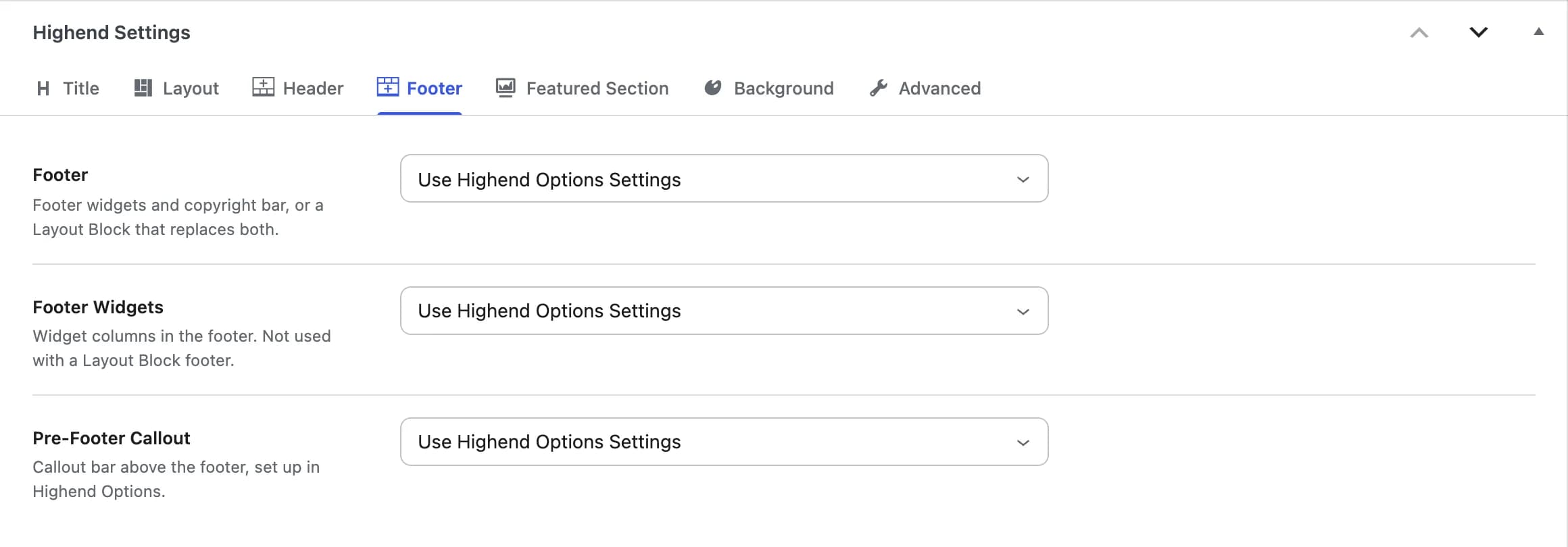Switch to the Background tab
Screen dimensions: 1568x547
tap(768, 88)
